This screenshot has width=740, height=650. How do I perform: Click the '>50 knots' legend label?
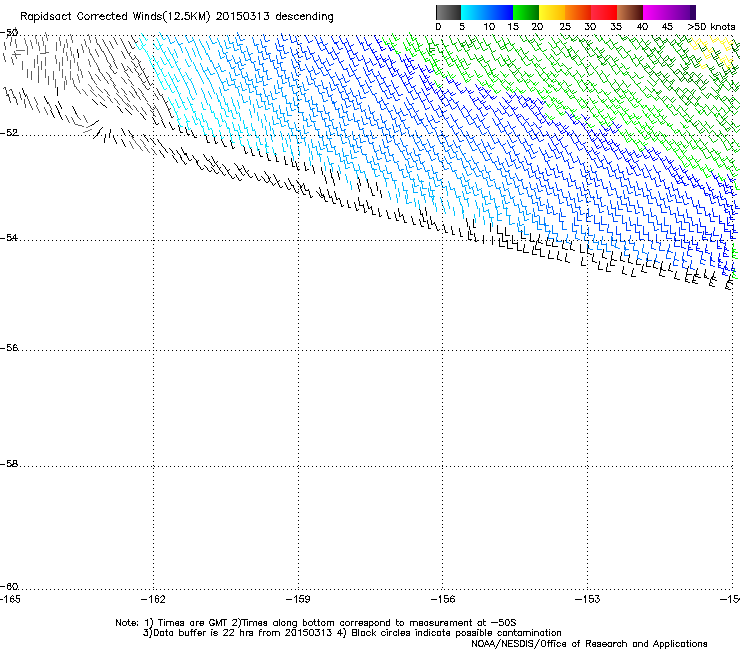tap(711, 27)
